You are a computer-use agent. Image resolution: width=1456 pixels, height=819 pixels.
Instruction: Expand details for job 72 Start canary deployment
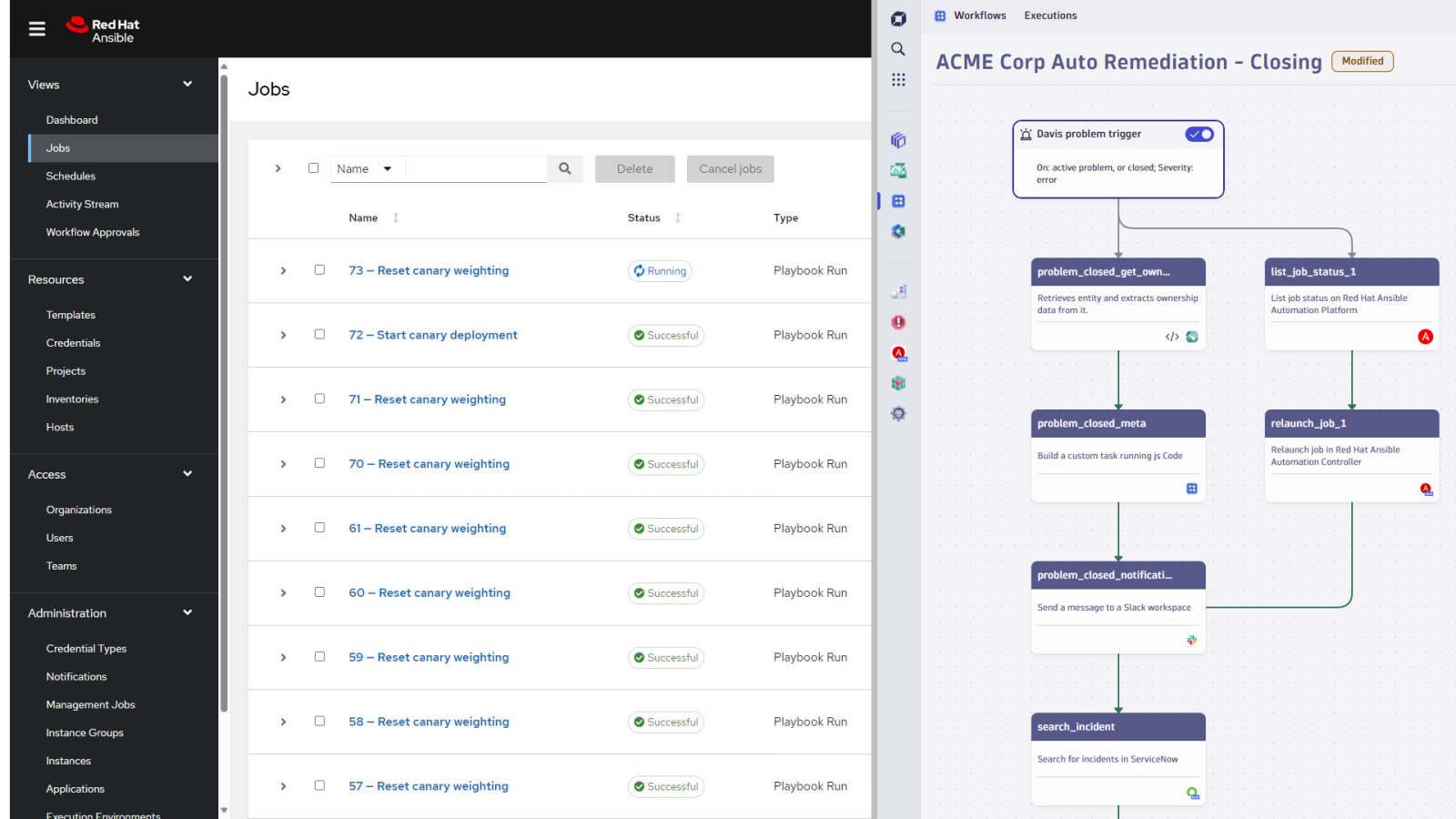282,335
